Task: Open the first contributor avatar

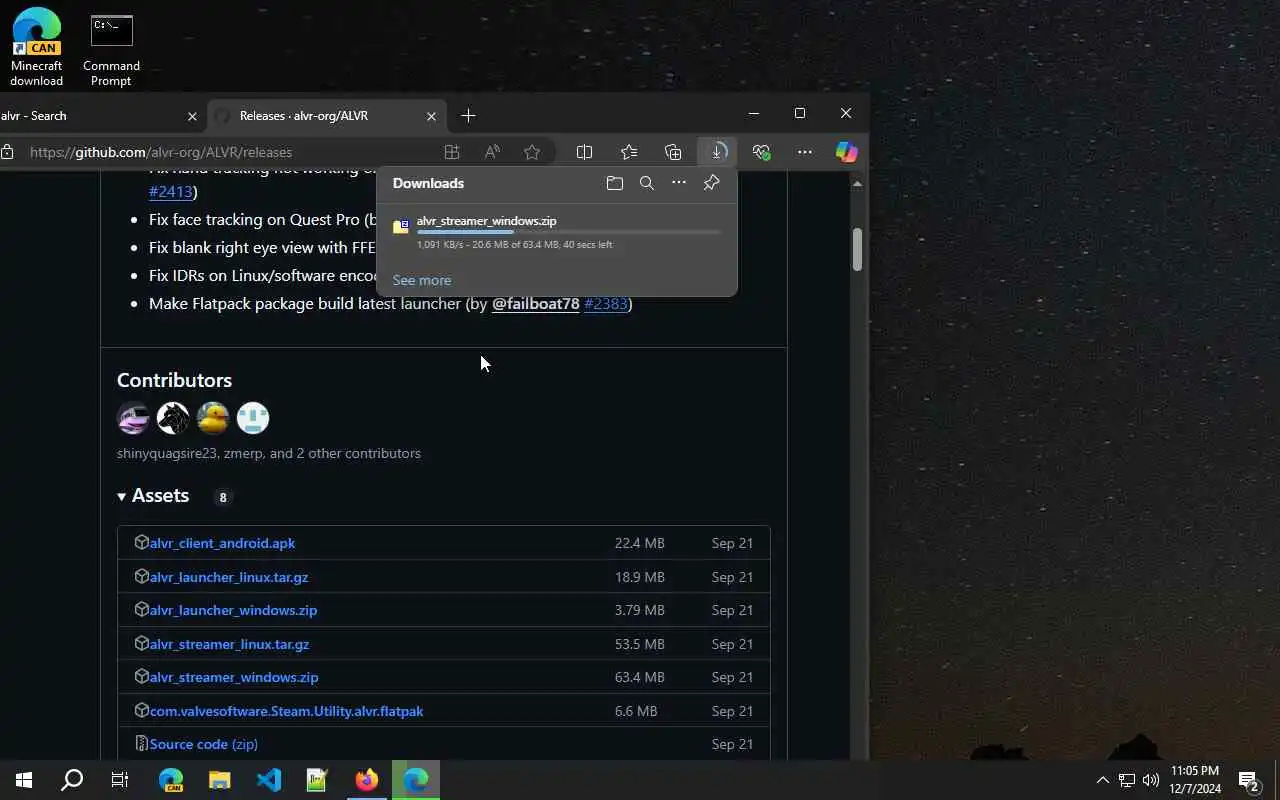Action: [x=133, y=418]
